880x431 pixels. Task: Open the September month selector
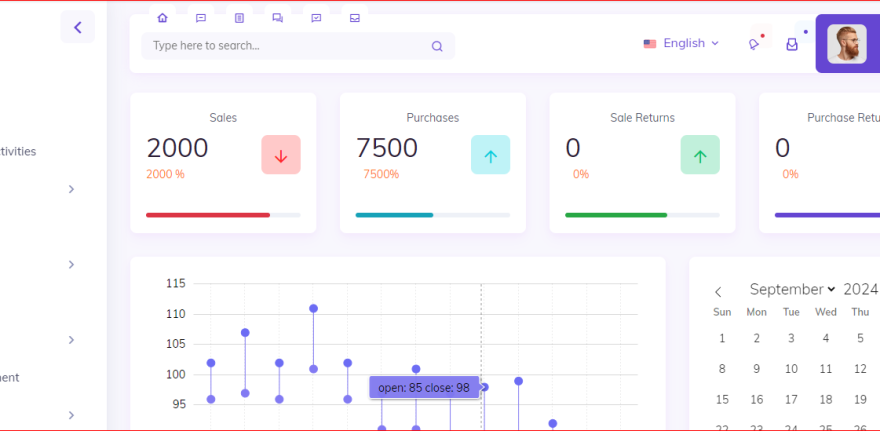[x=792, y=289]
